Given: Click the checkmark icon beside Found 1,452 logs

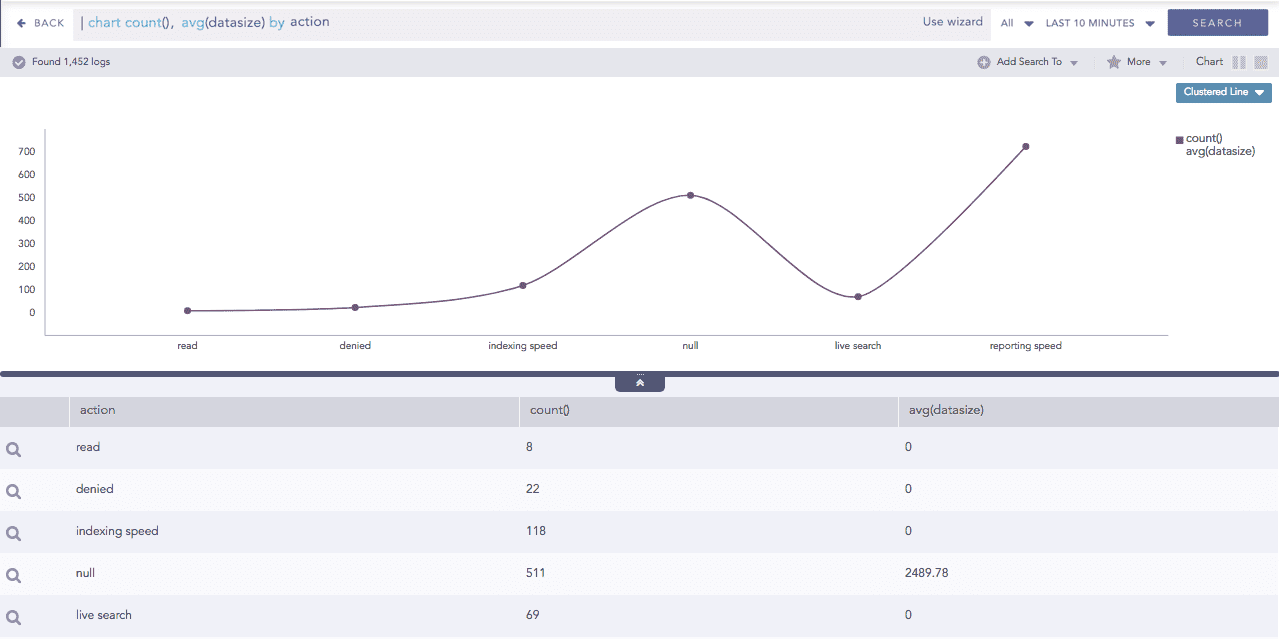Looking at the screenshot, I should click(x=18, y=61).
